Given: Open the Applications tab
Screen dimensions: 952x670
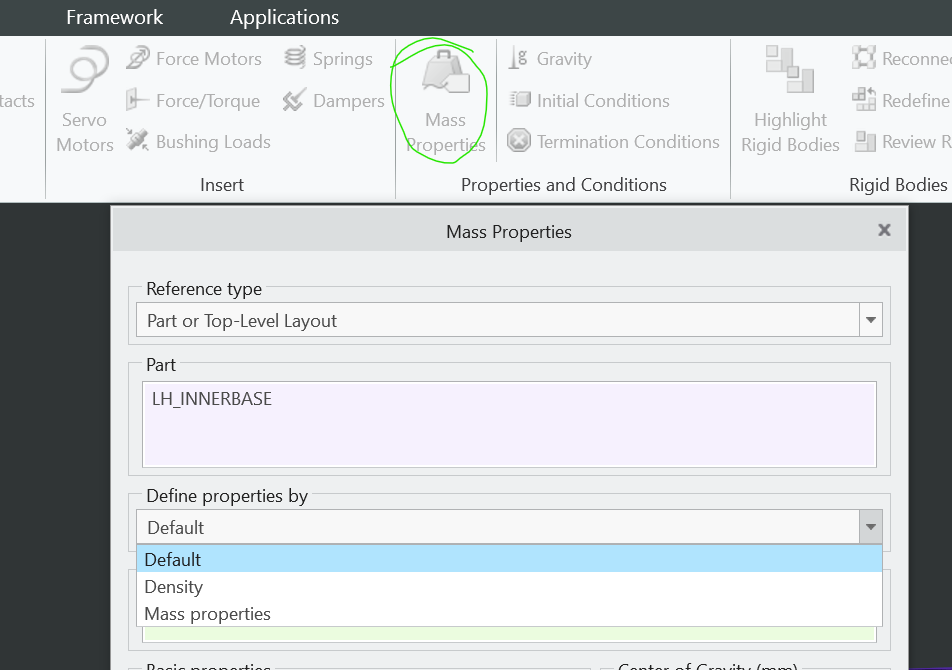Looking at the screenshot, I should (x=284, y=17).
